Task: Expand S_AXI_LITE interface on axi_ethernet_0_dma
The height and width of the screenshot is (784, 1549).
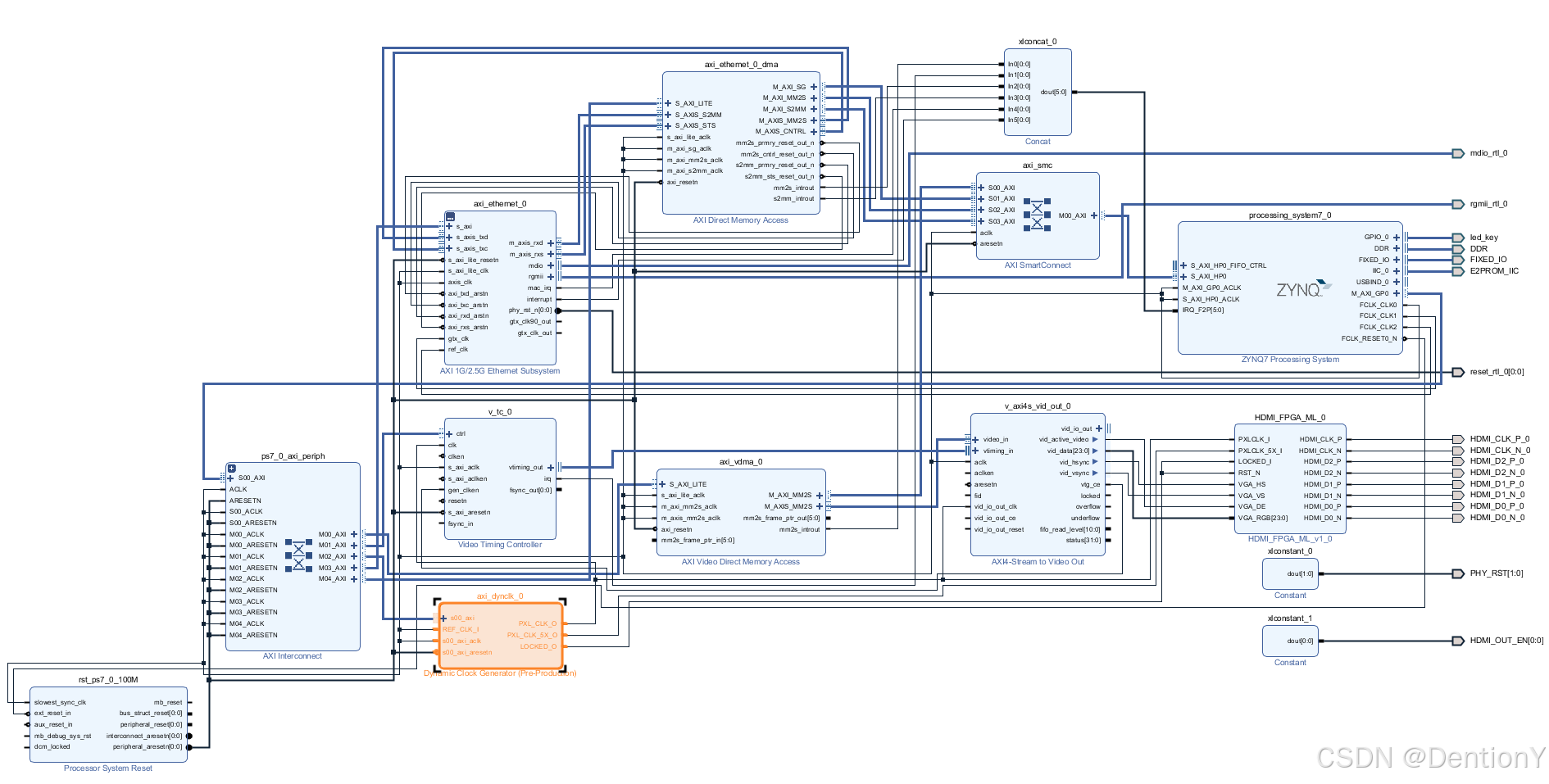Action: coord(668,103)
